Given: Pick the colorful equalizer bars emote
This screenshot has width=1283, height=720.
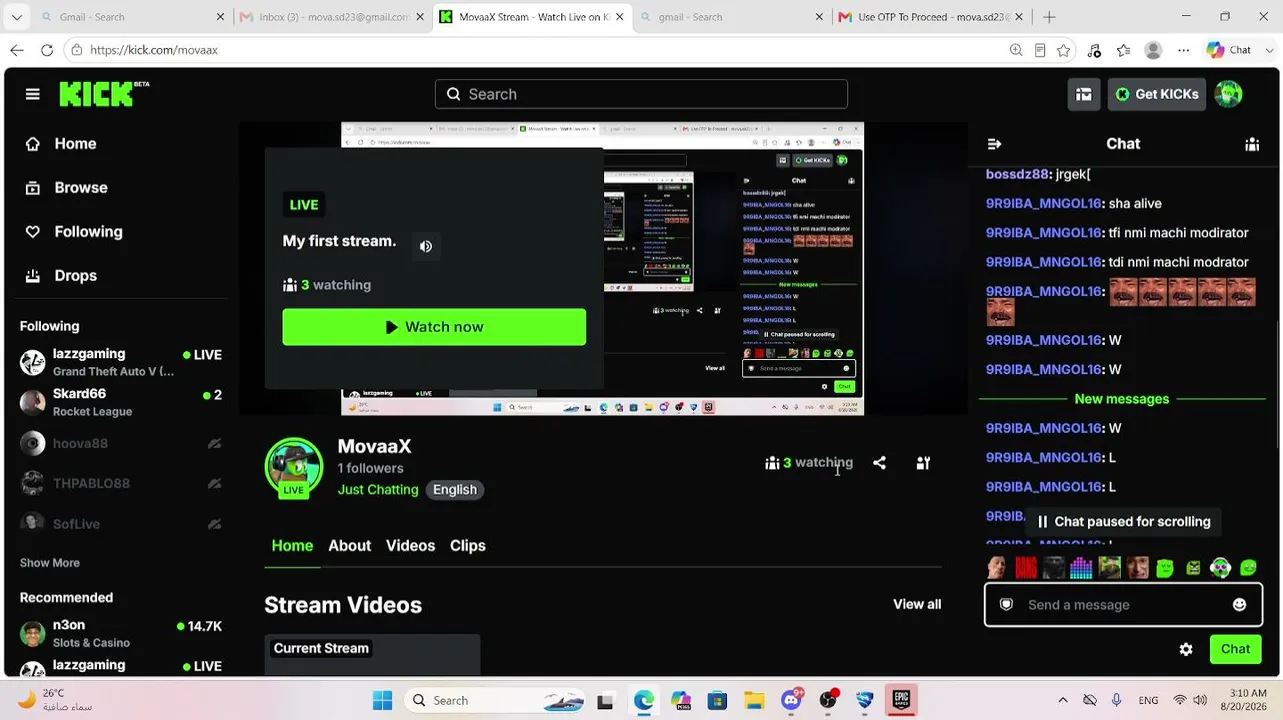Looking at the screenshot, I should pyautogui.click(x=1081, y=568).
